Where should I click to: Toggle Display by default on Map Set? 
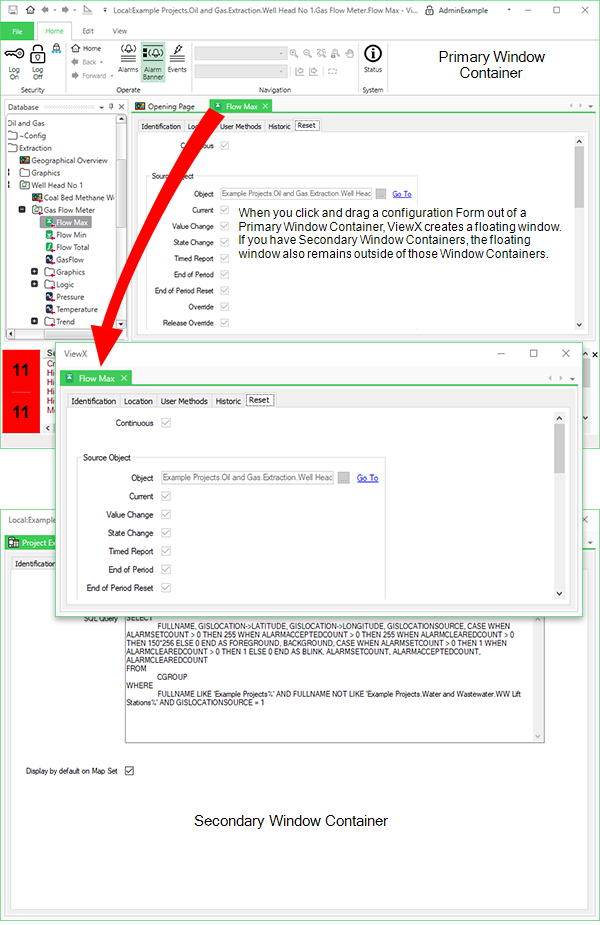pyautogui.click(x=129, y=771)
